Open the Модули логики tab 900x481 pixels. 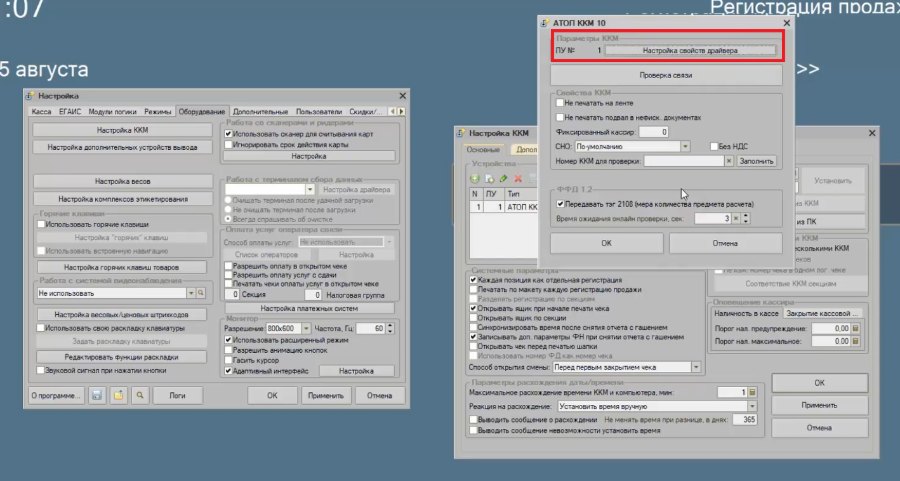pyautogui.click(x=112, y=112)
